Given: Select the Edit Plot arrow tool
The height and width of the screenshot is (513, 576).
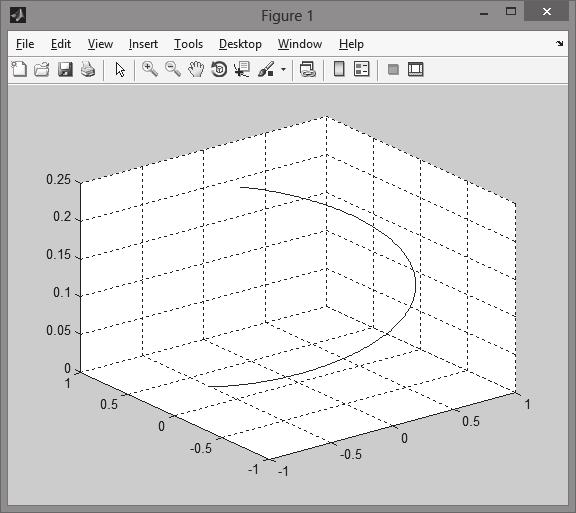Looking at the screenshot, I should pyautogui.click(x=120, y=69).
